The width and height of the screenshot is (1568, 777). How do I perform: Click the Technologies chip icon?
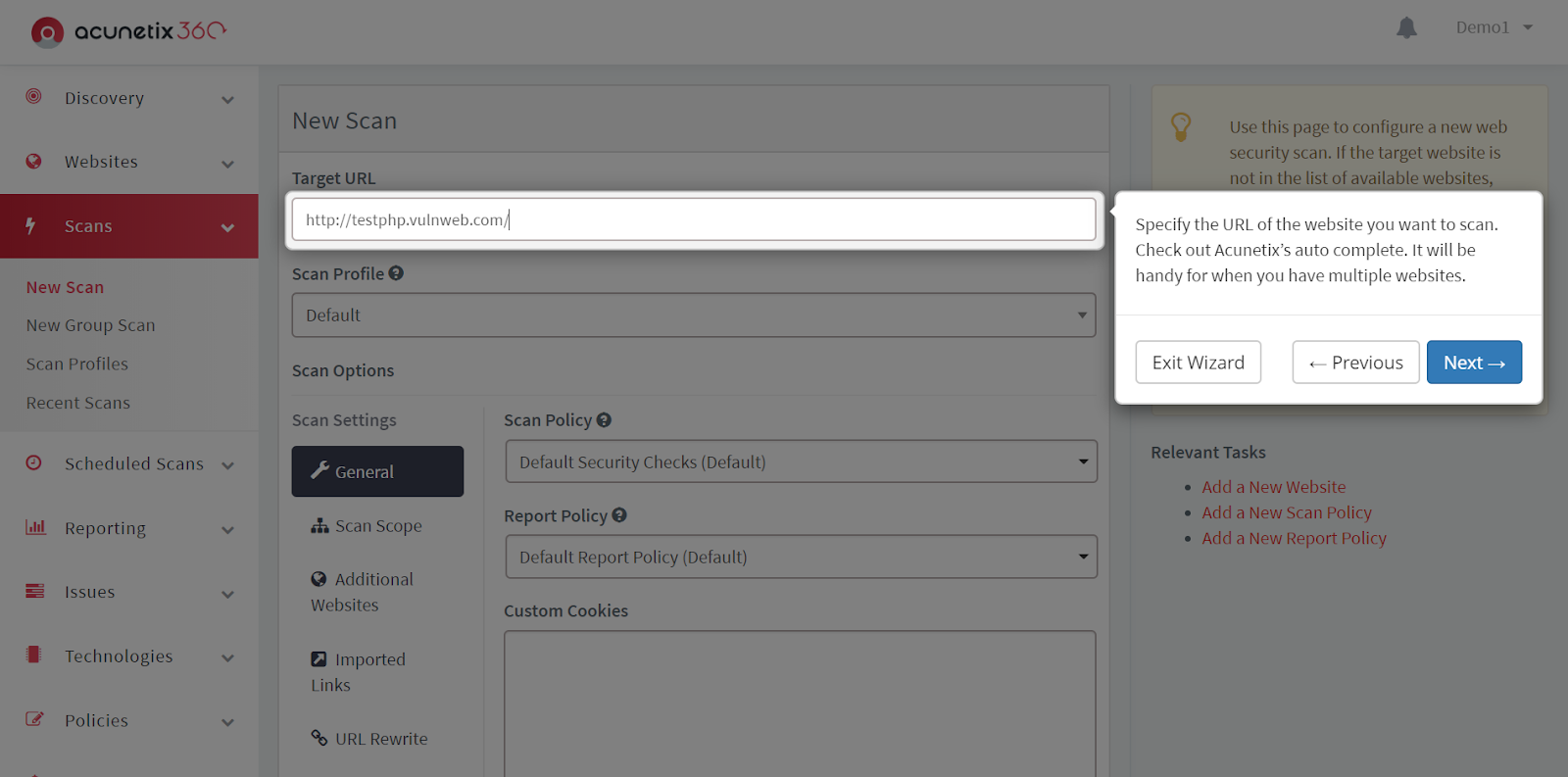(x=34, y=655)
